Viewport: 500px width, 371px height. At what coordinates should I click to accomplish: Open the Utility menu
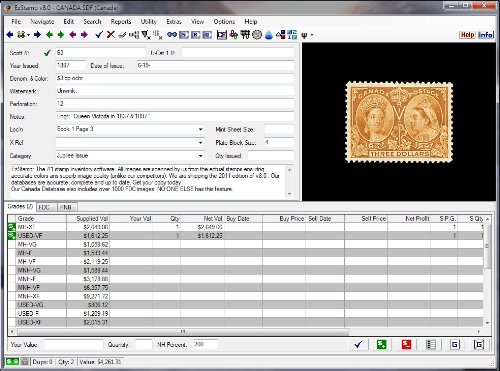[x=149, y=22]
